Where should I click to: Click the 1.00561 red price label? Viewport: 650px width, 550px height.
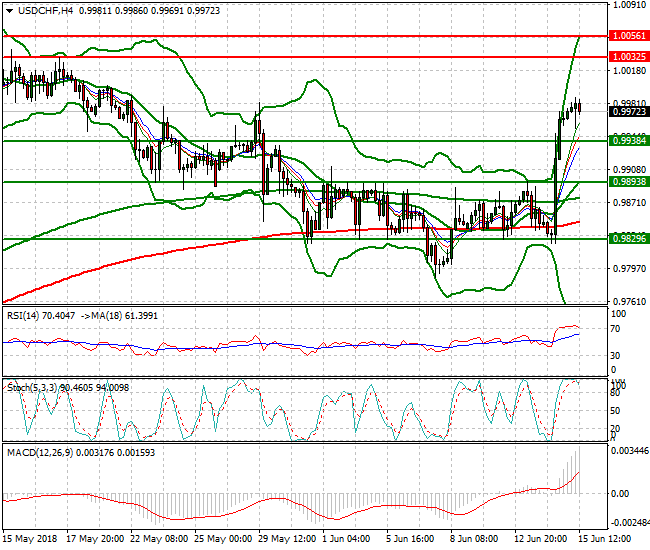click(x=629, y=36)
